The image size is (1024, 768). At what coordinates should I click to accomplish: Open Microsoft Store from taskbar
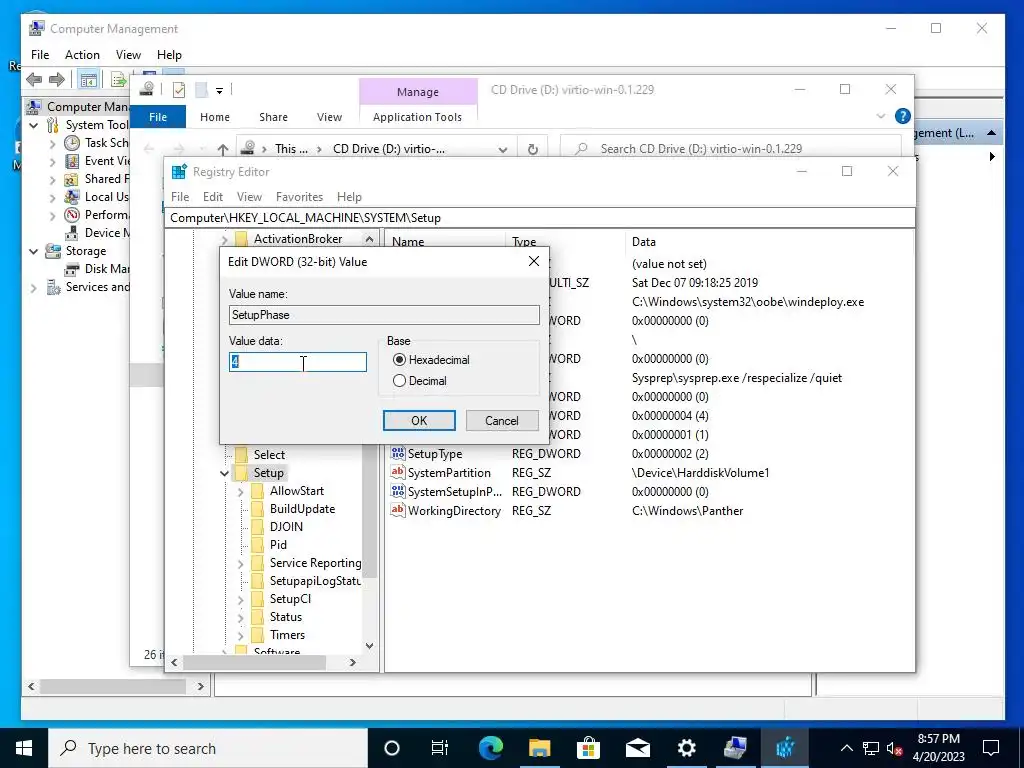pyautogui.click(x=588, y=748)
